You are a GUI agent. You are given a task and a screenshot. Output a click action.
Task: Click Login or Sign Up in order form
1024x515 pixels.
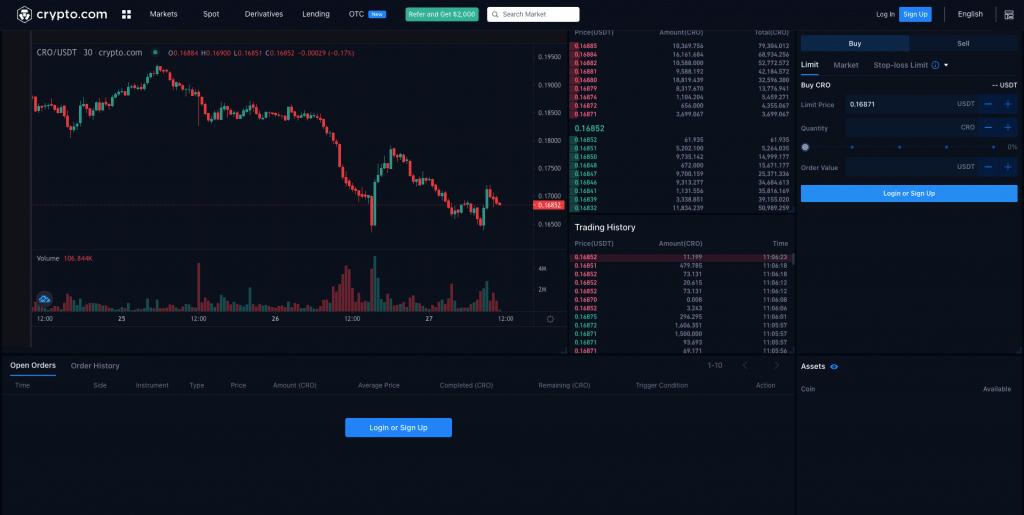click(909, 193)
